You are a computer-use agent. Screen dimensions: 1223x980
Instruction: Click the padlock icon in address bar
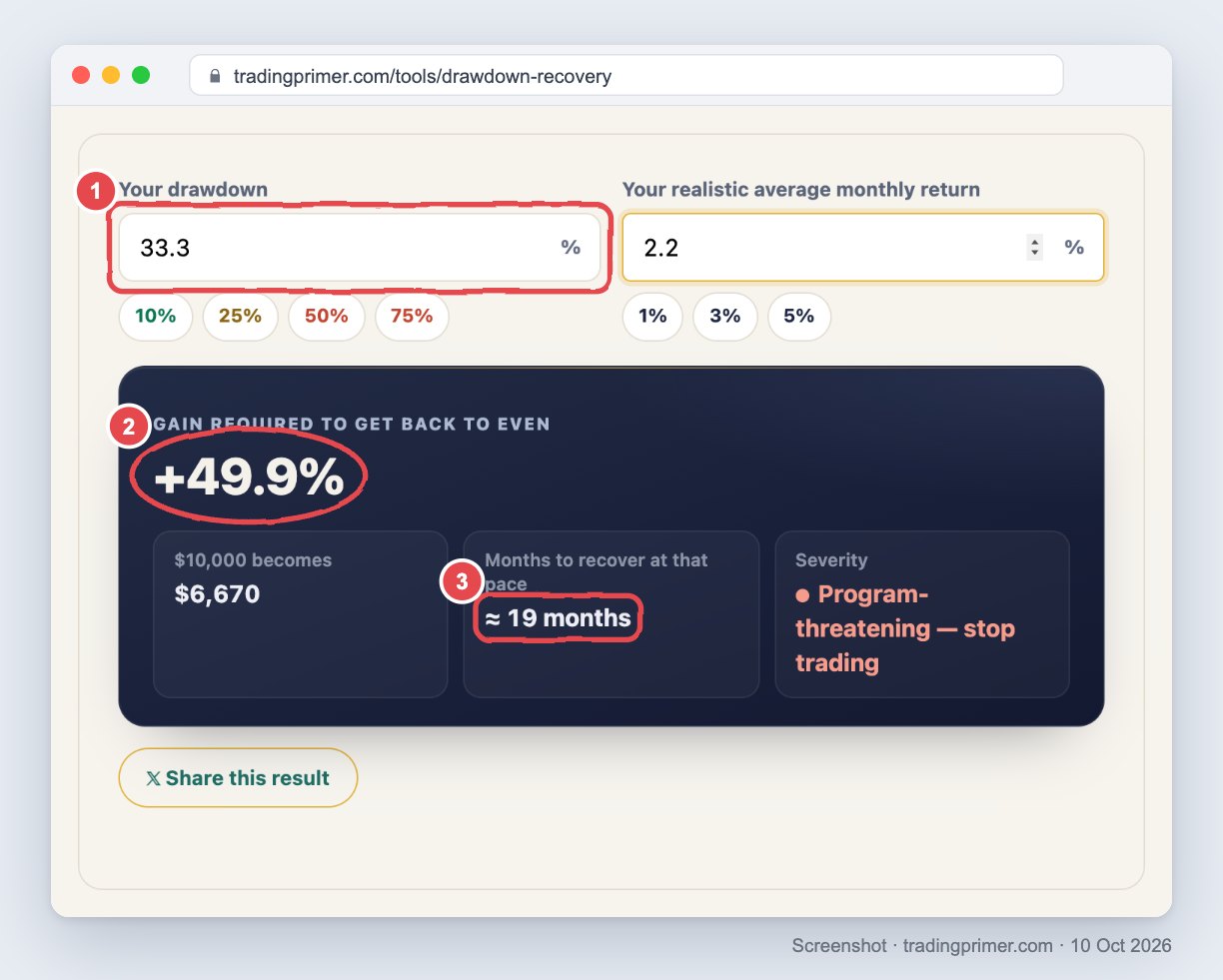click(215, 76)
